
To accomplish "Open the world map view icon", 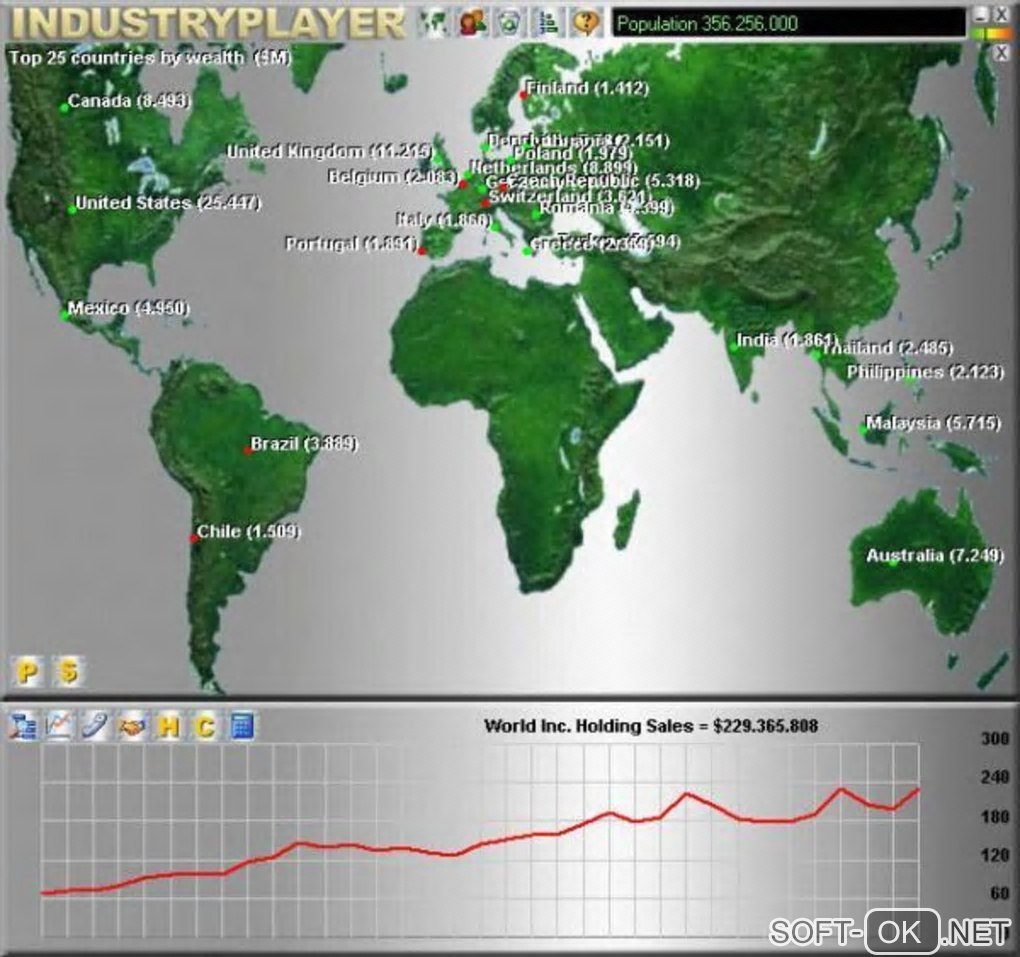I will tap(433, 23).
